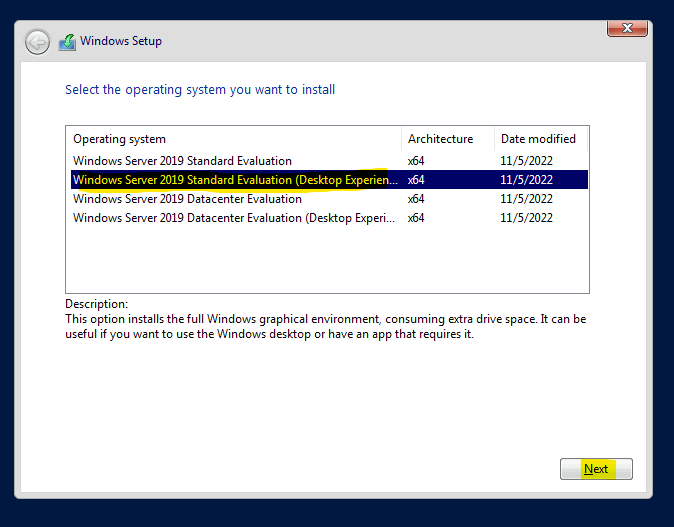Click x64 in Datacenter Desktop Experience row
674x527 pixels.
(416, 218)
